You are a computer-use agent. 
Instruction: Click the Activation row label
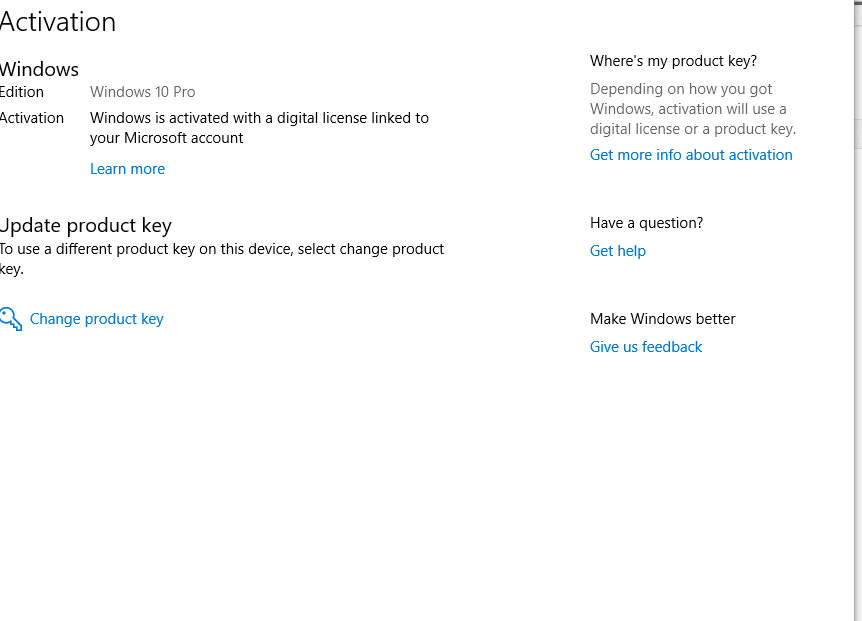(x=32, y=118)
